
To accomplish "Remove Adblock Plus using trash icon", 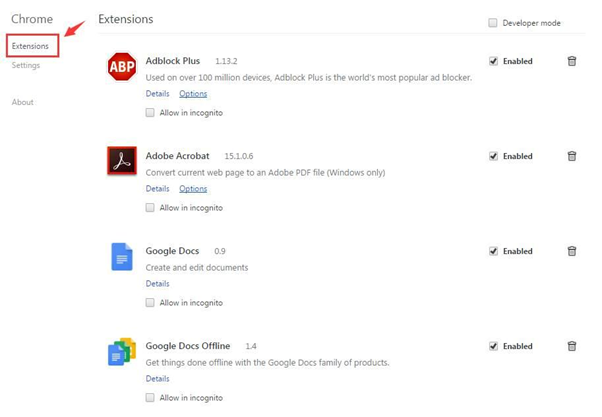I will (x=572, y=61).
